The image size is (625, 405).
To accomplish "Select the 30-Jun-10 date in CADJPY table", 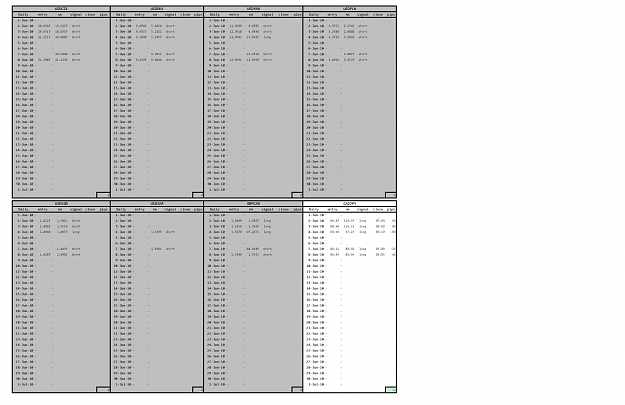I will pos(316,379).
